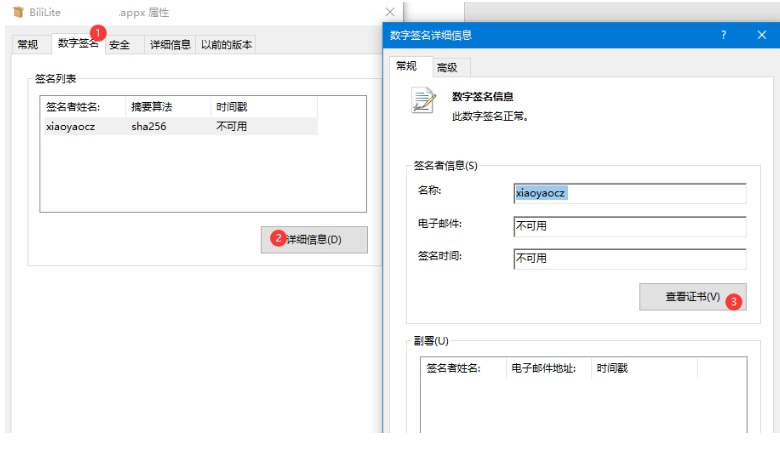
Task: Switch to the 以前的版本 tab
Action: pyautogui.click(x=226, y=45)
